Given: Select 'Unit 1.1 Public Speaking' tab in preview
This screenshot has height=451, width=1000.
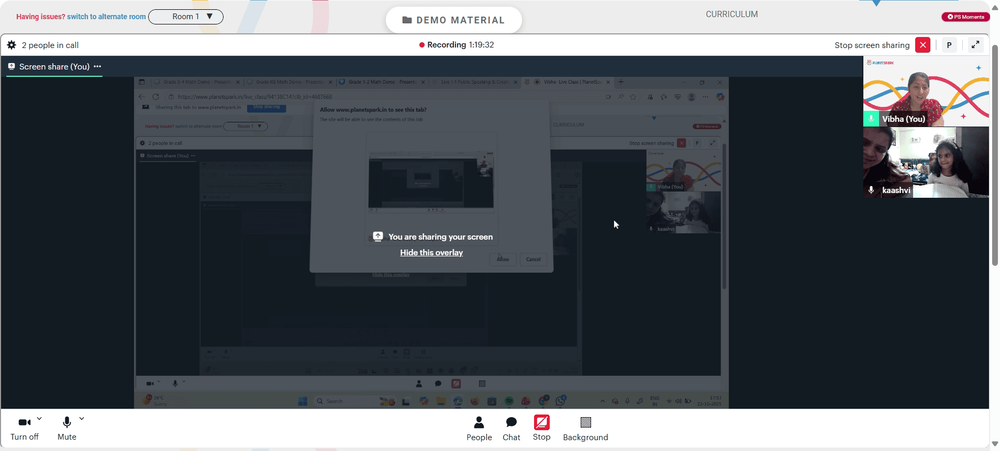Looking at the screenshot, I should (x=476, y=82).
